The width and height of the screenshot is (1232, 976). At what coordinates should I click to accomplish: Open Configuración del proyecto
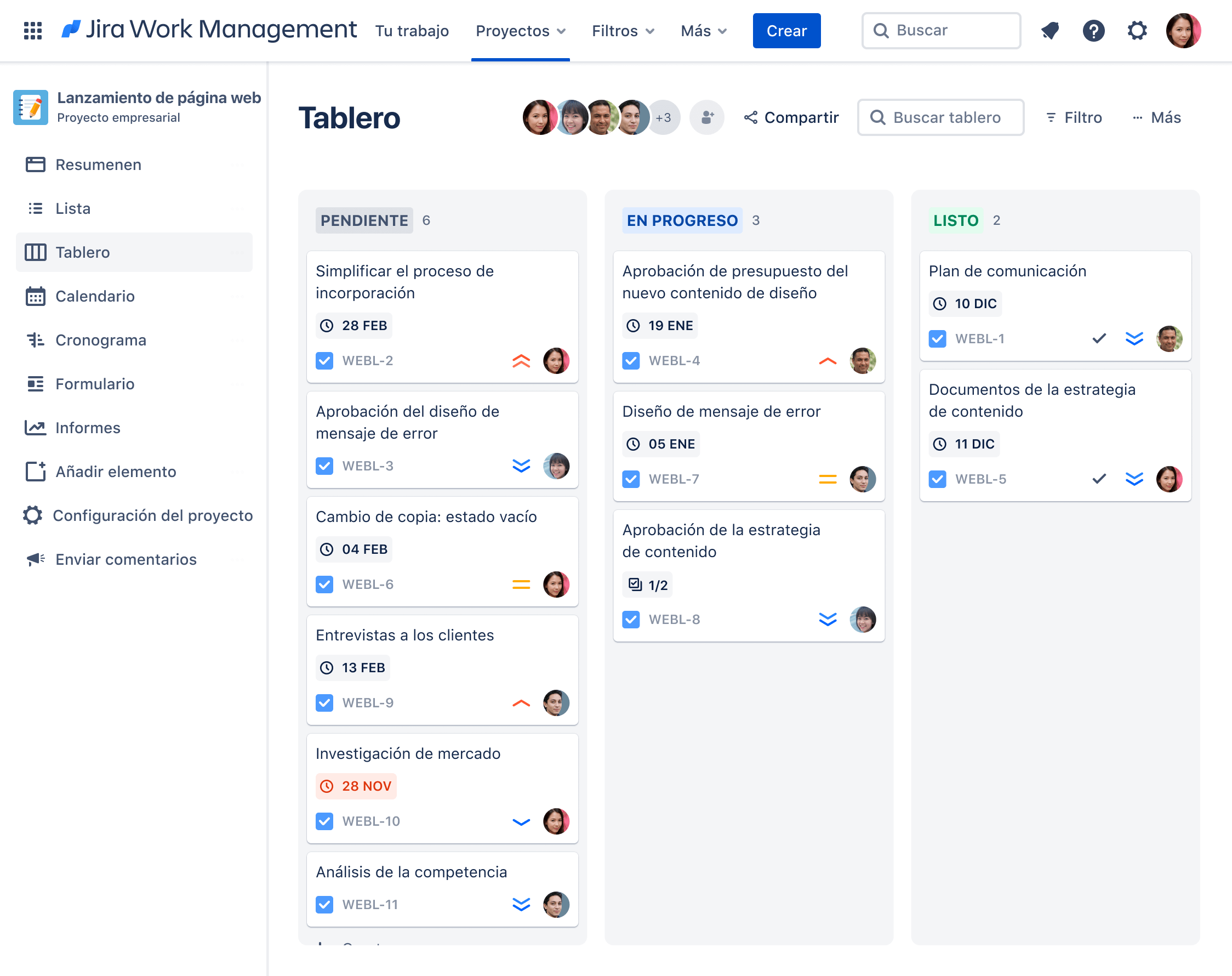[153, 515]
